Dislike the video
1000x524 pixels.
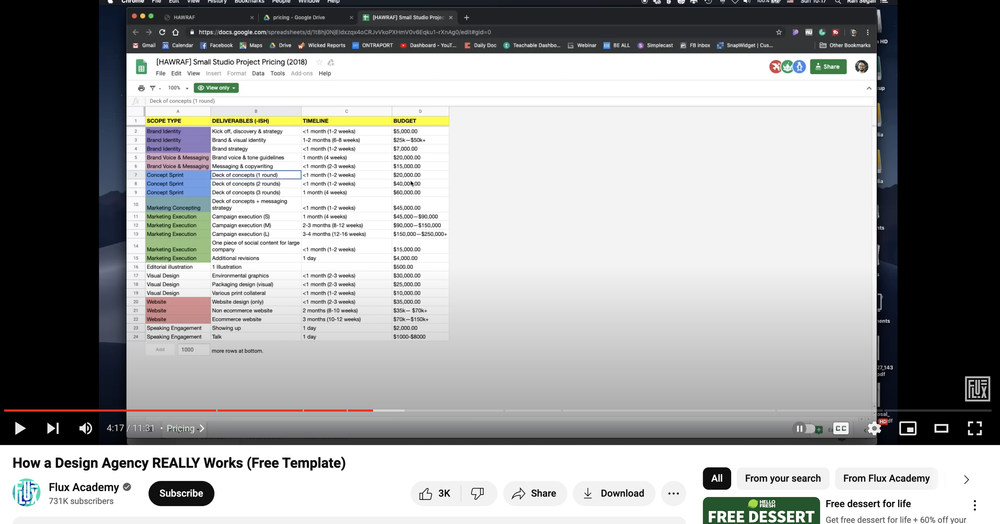pos(478,493)
